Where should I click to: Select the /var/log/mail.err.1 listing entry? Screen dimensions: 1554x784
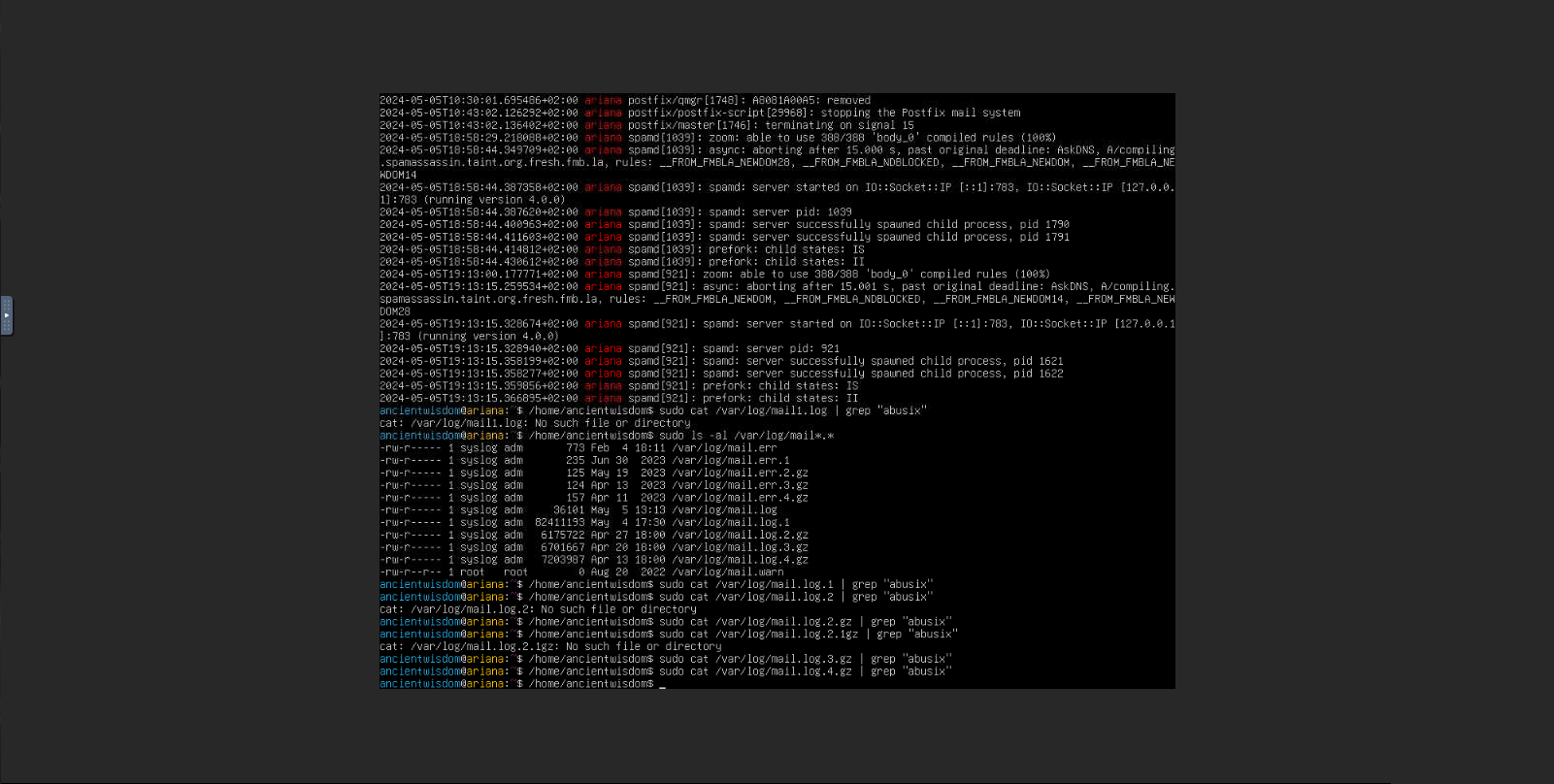pos(730,461)
